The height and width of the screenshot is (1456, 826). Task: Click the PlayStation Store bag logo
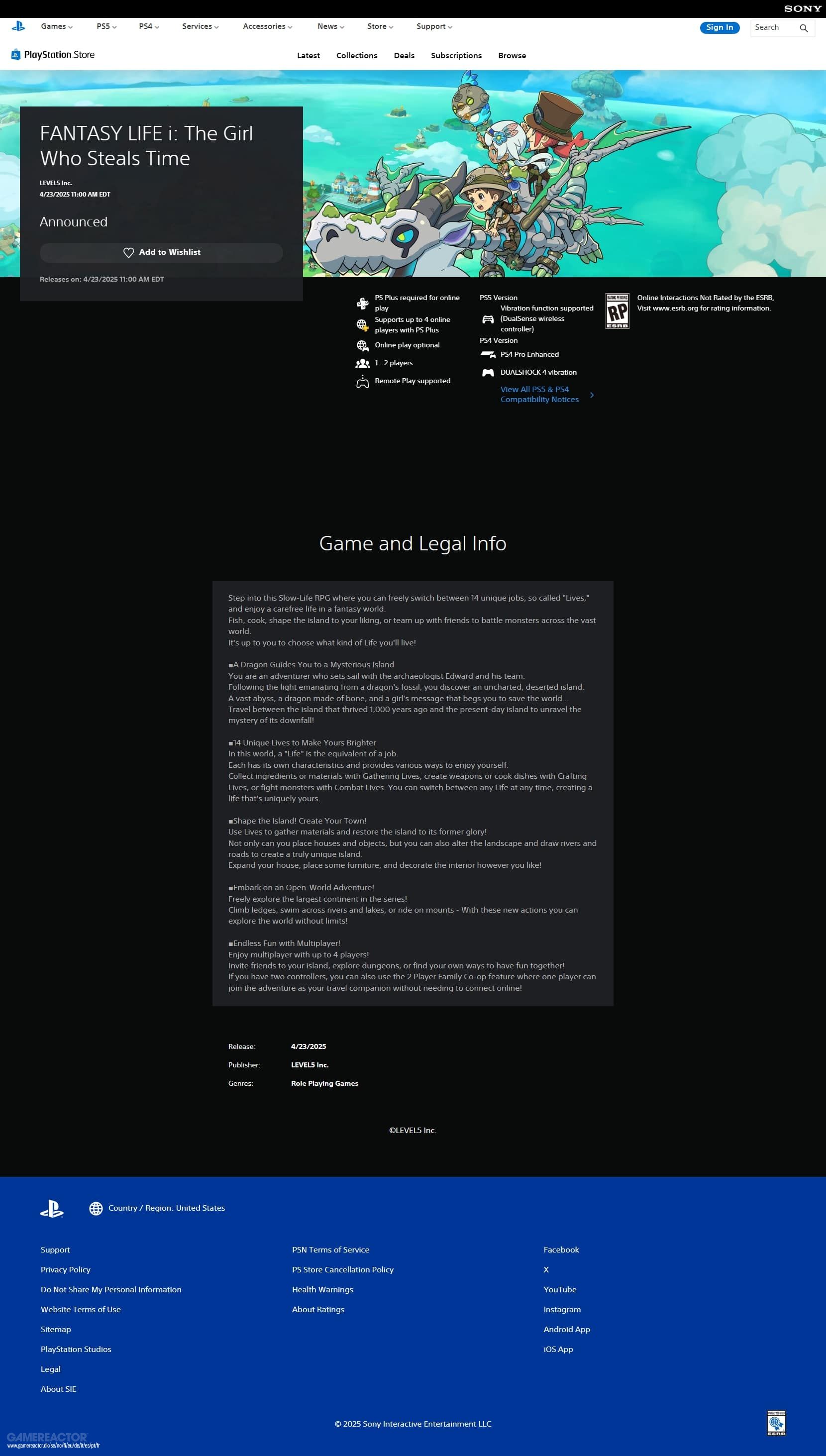[x=16, y=54]
